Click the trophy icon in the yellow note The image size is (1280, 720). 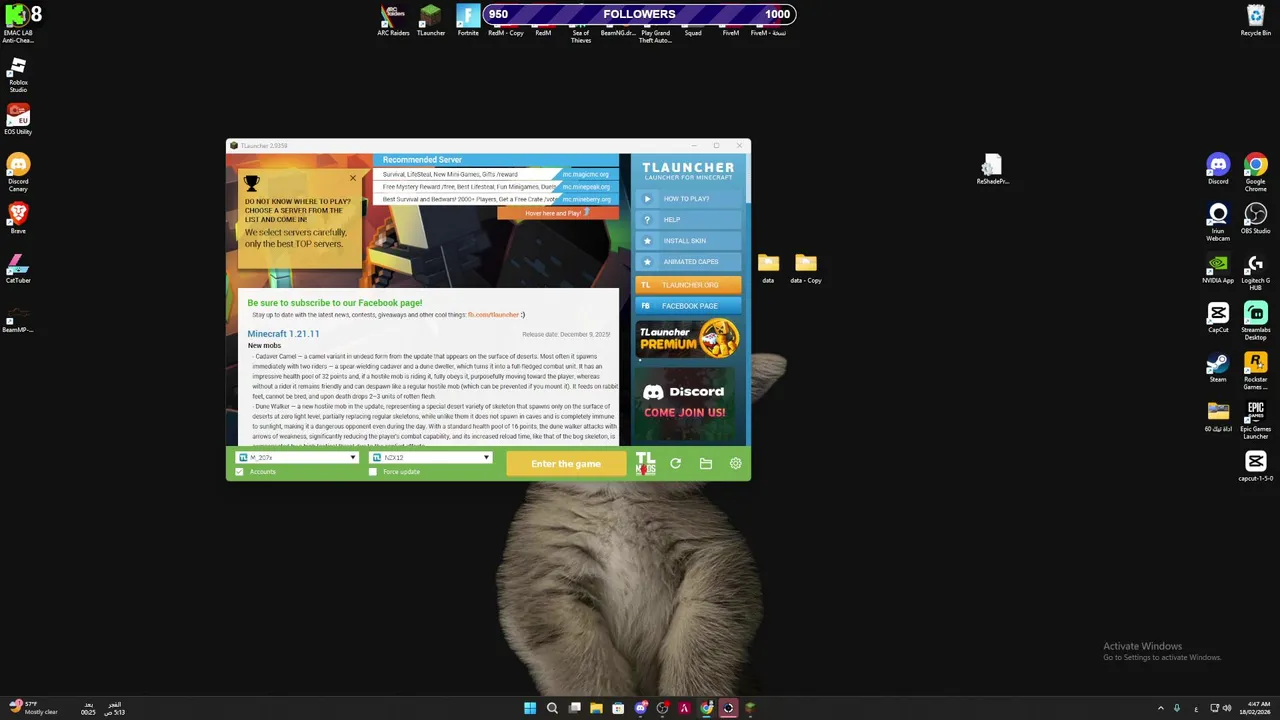tap(252, 184)
